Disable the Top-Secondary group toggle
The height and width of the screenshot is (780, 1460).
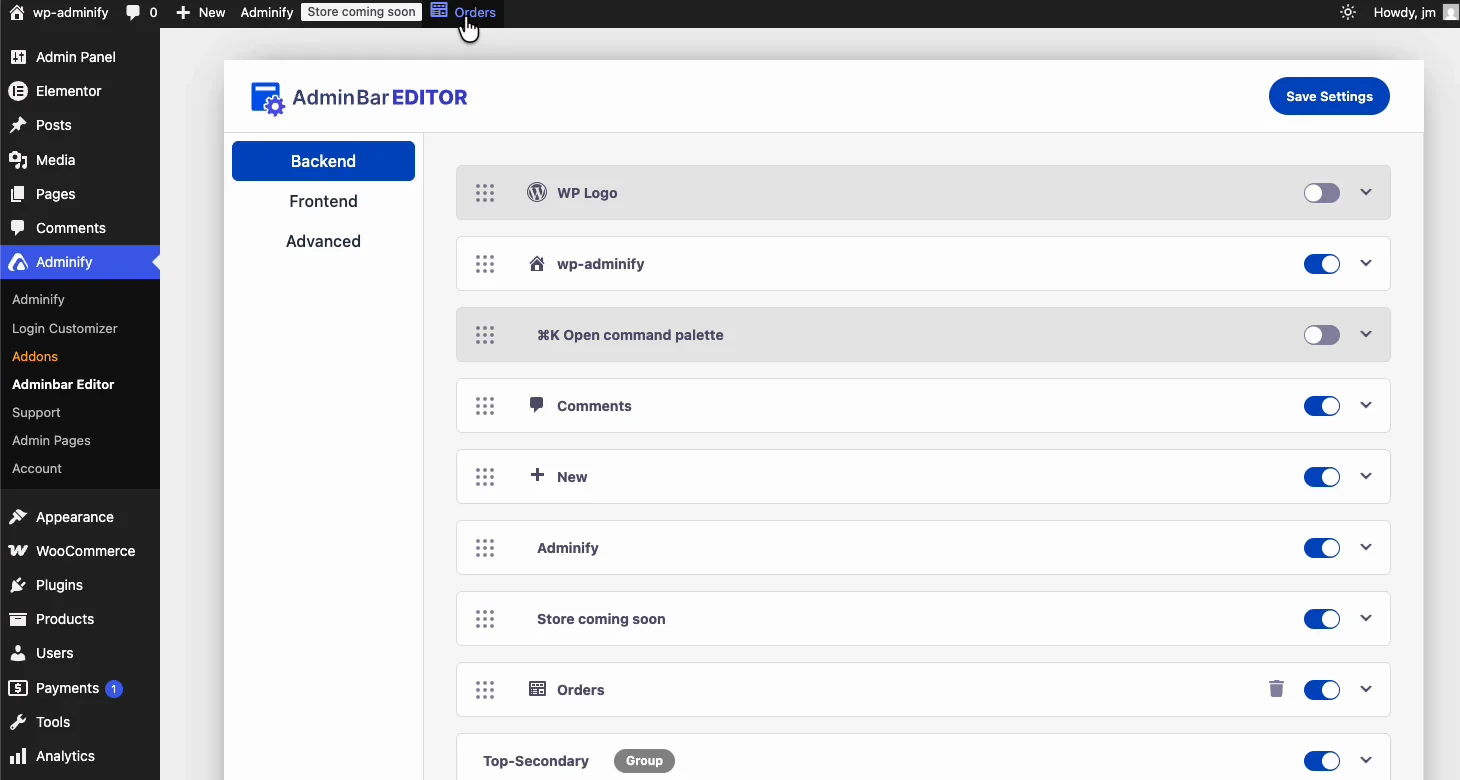1323,761
